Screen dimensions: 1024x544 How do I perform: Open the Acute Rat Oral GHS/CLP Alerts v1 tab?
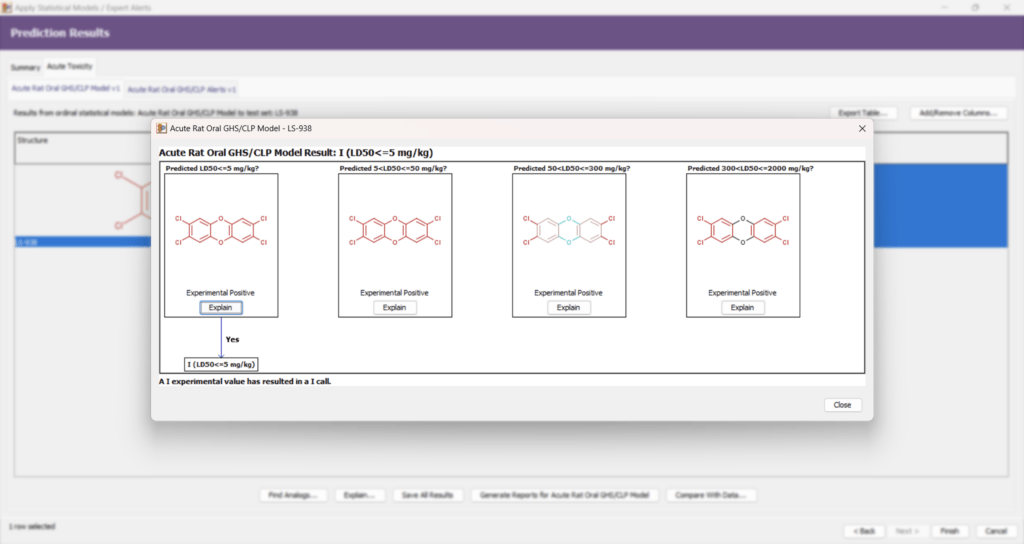tap(181, 89)
